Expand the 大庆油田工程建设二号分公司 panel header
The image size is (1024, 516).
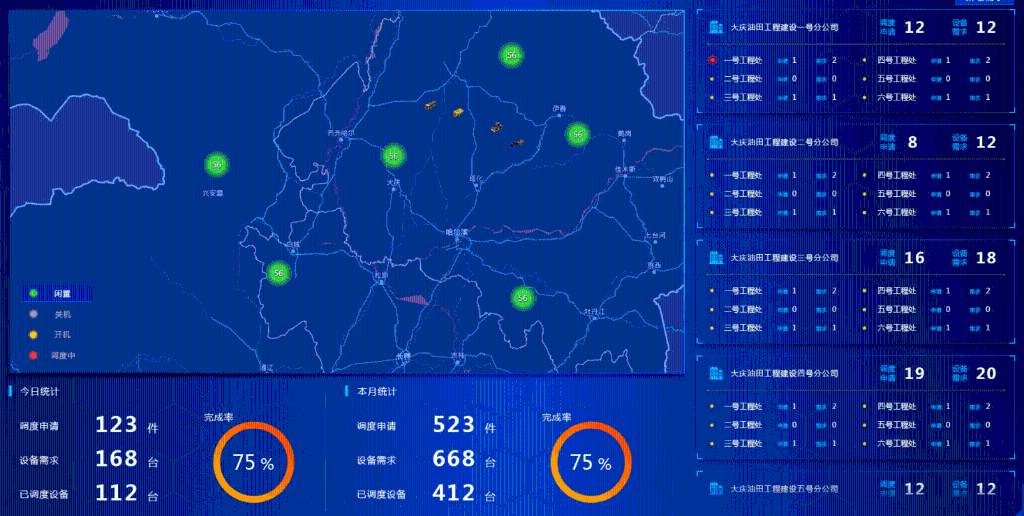[x=783, y=143]
